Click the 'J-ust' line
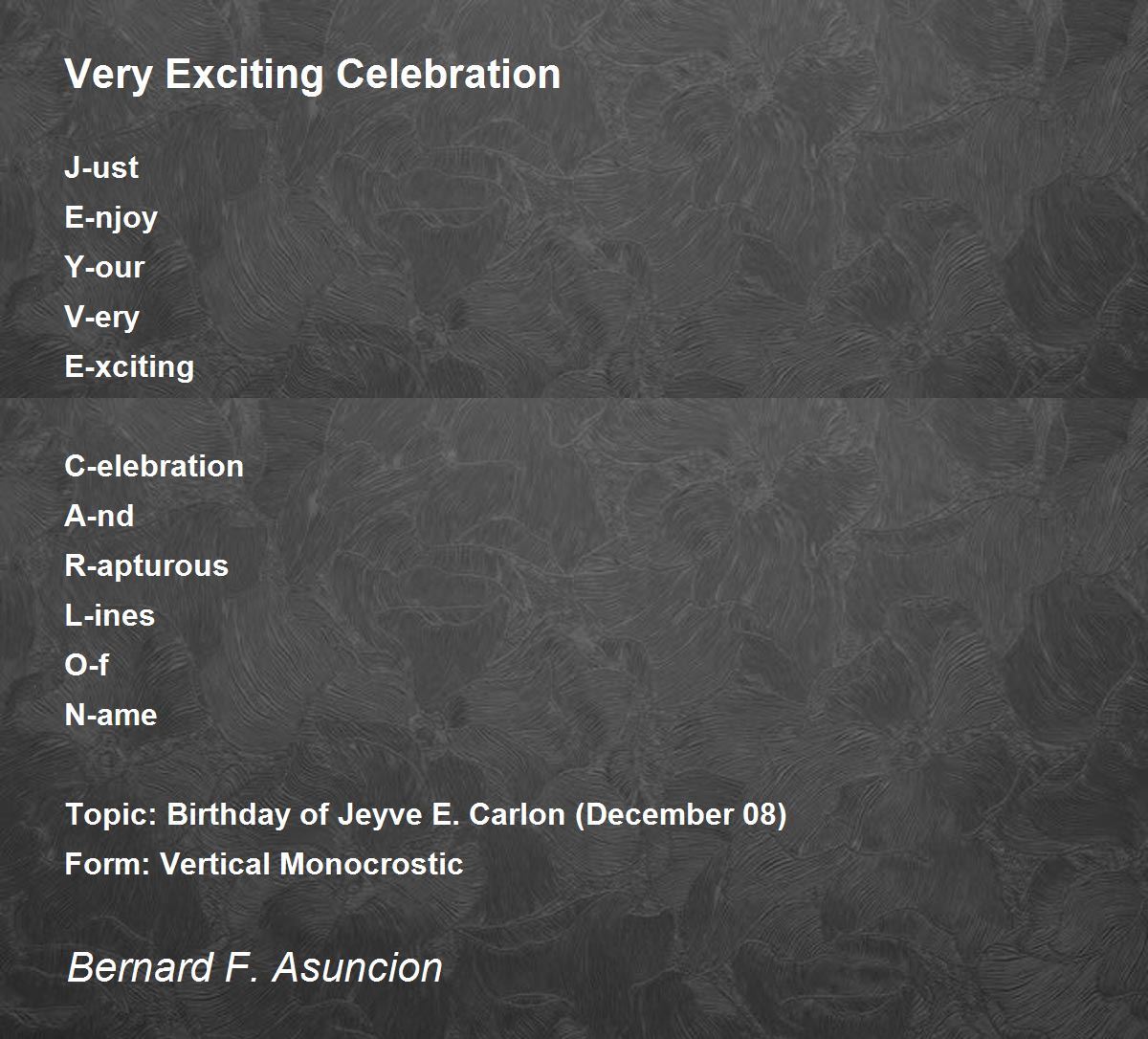The height and width of the screenshot is (1039, 1148). 101,167
